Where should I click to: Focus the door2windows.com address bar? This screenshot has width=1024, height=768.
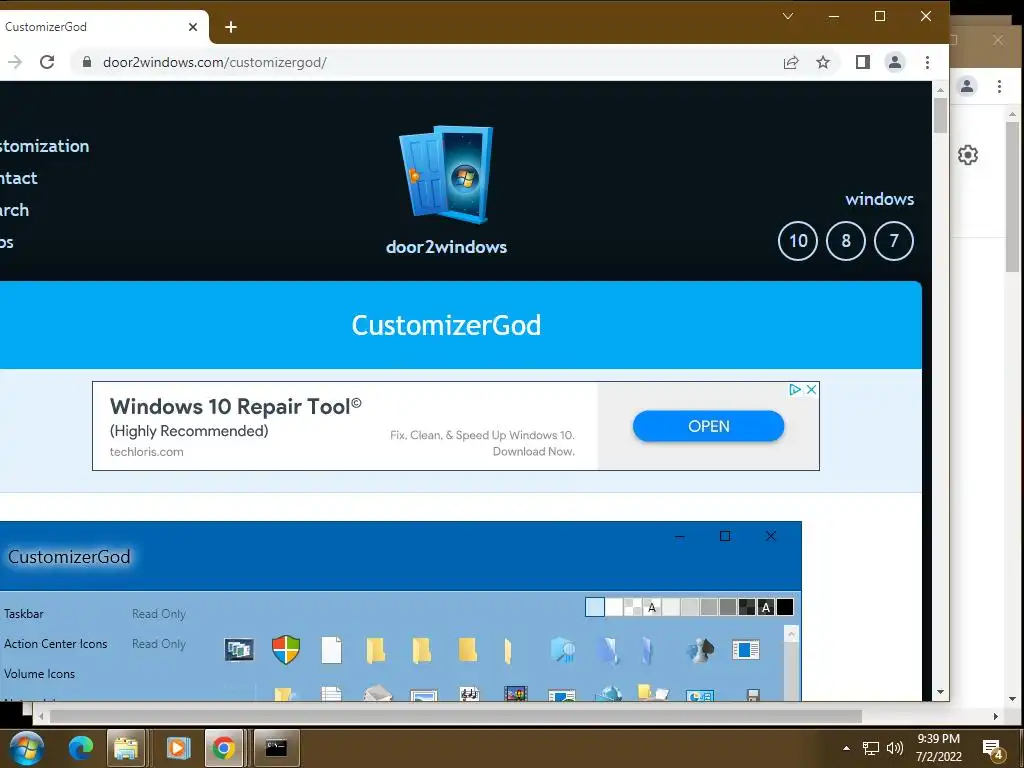431,62
